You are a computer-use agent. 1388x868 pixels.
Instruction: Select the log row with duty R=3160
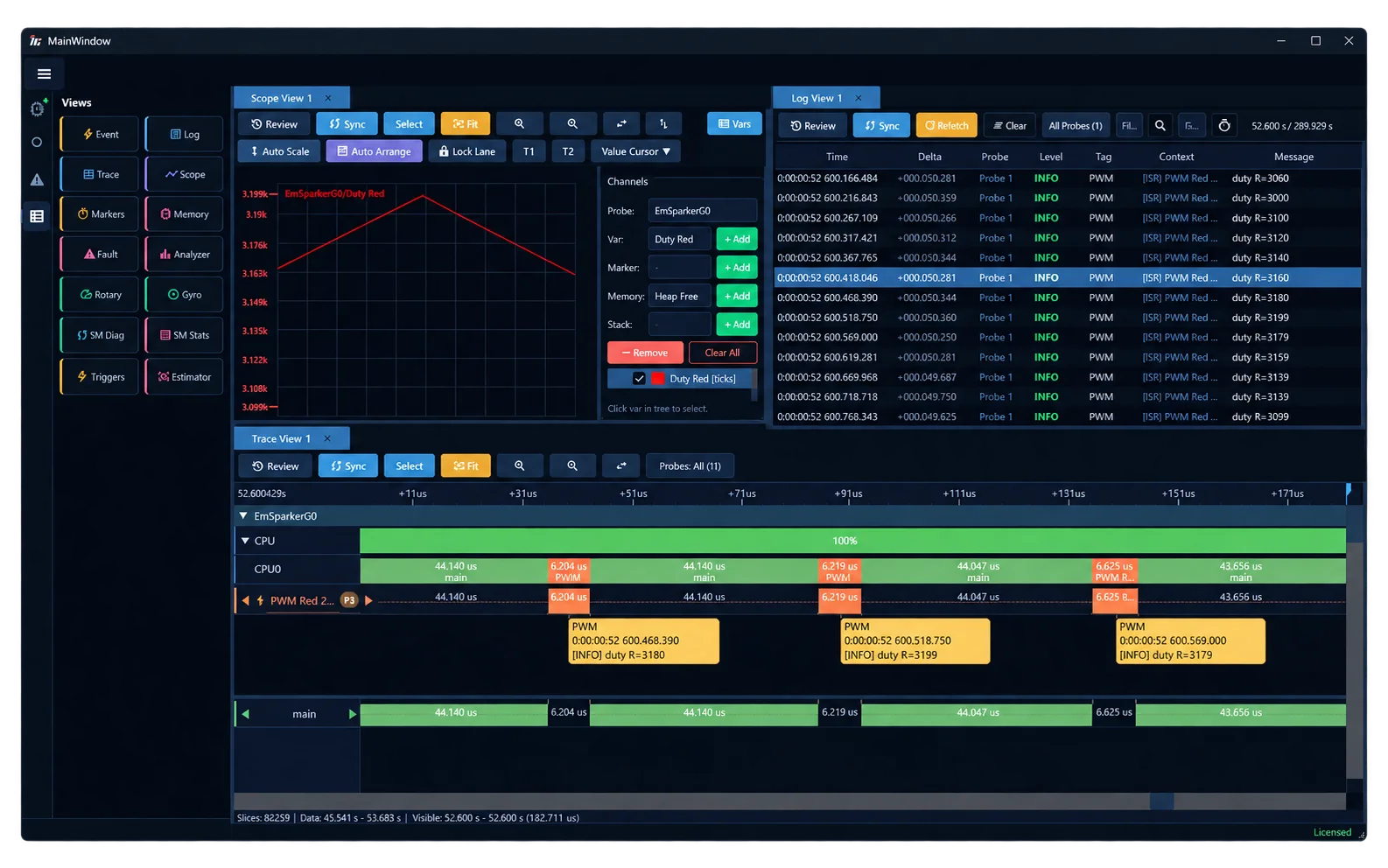1068,278
